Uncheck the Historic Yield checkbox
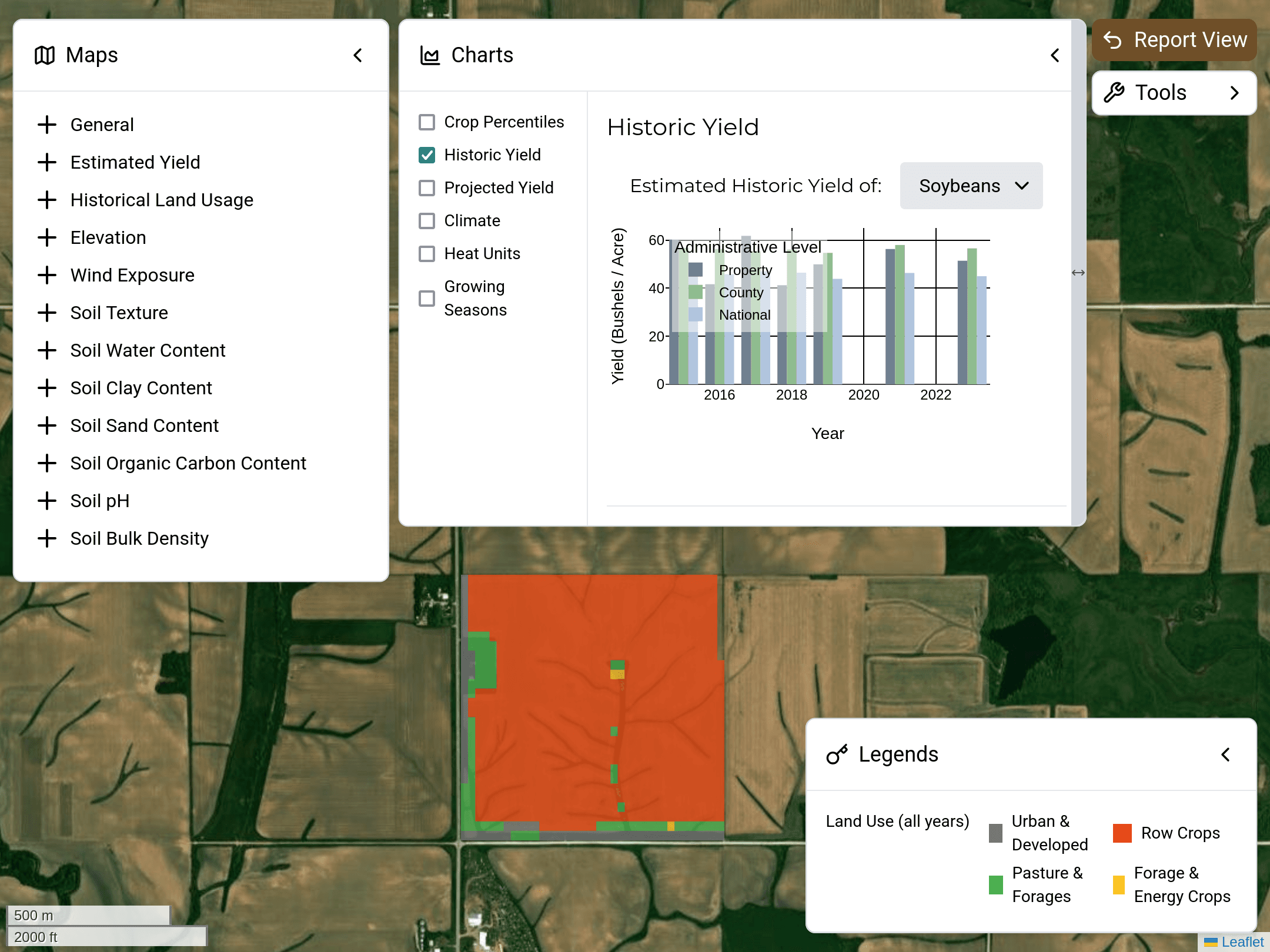This screenshot has width=1270, height=952. tap(427, 155)
